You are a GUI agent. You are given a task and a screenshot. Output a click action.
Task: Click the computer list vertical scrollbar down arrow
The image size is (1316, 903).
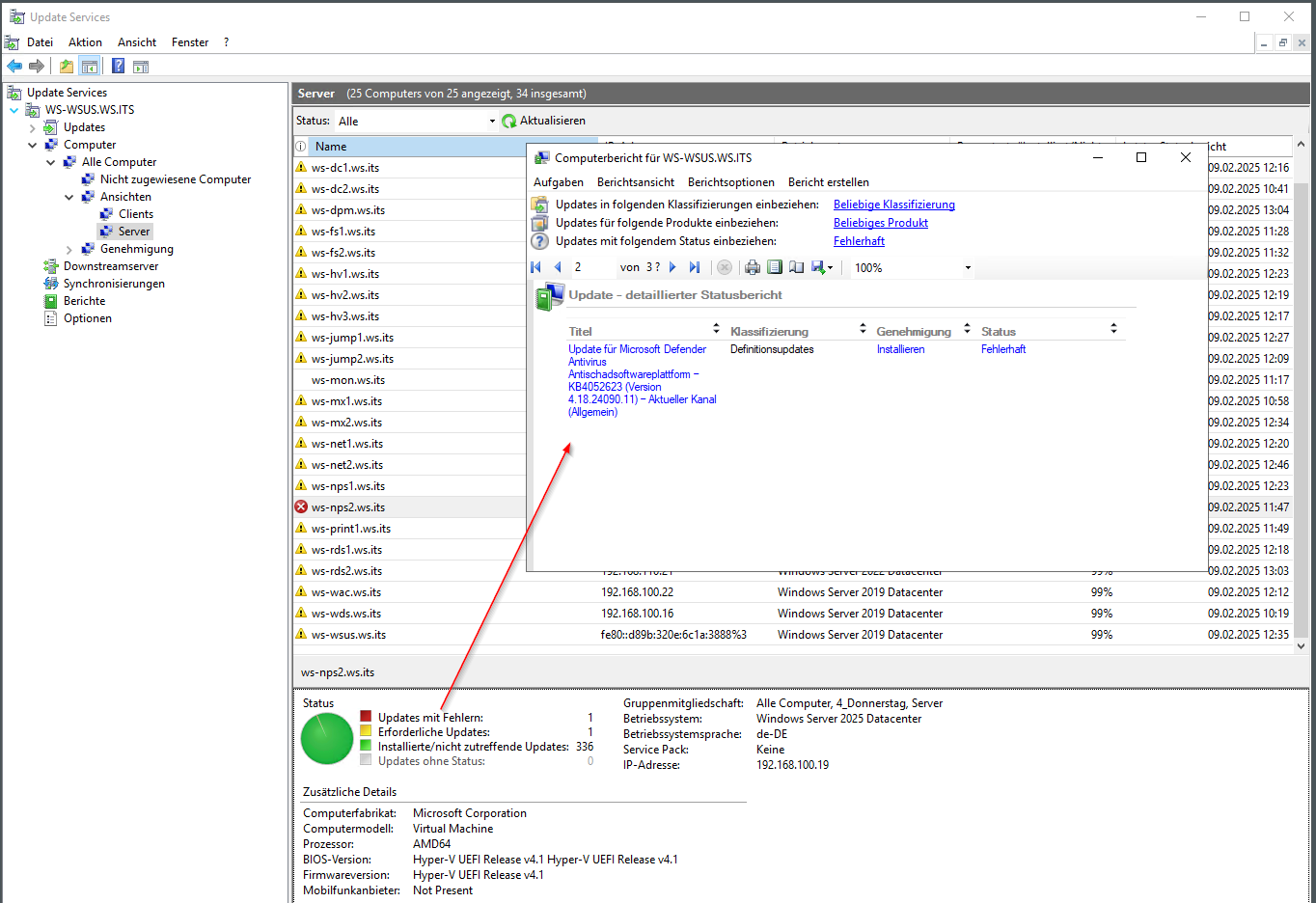(x=1301, y=646)
